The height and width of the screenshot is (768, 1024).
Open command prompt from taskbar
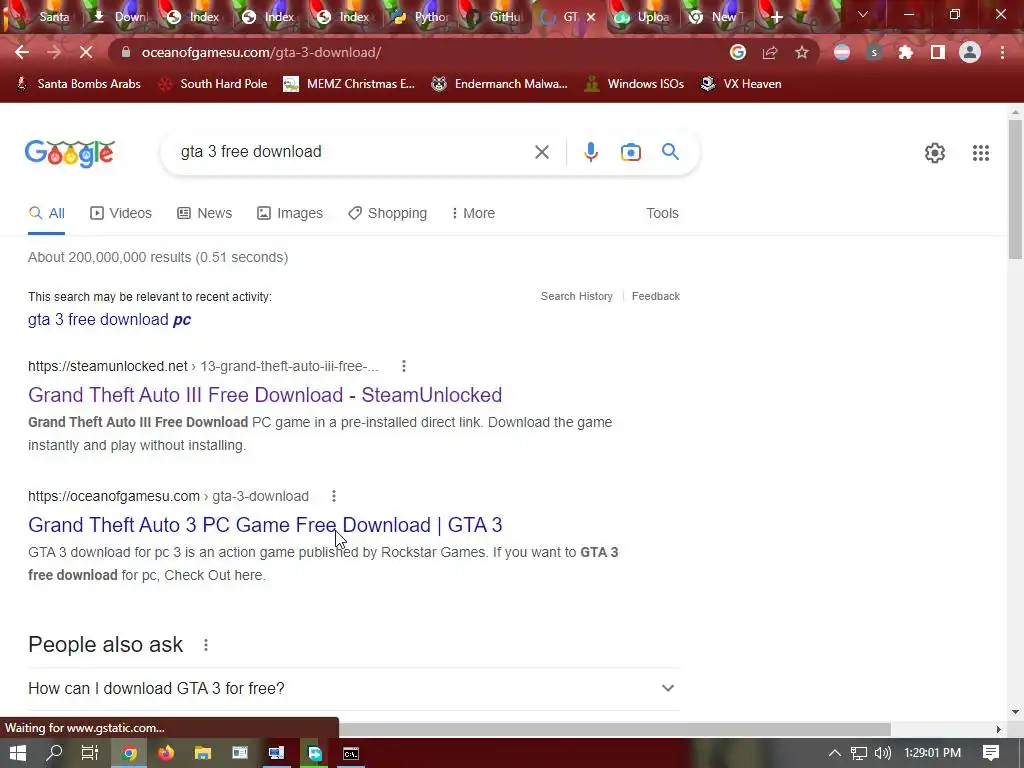(x=351, y=753)
